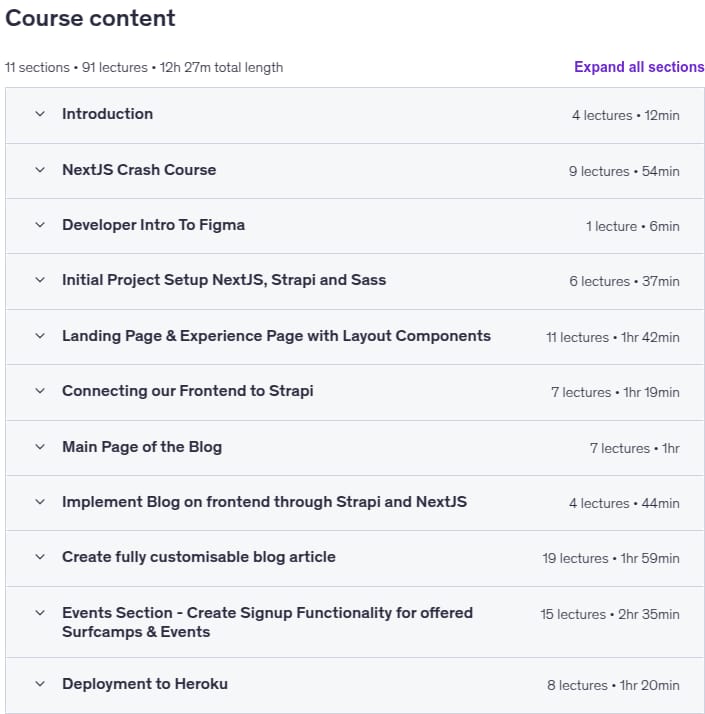Screen dimensions: 705x714
Task: Open Connecting our Frontend to Strapi title
Action: point(188,391)
